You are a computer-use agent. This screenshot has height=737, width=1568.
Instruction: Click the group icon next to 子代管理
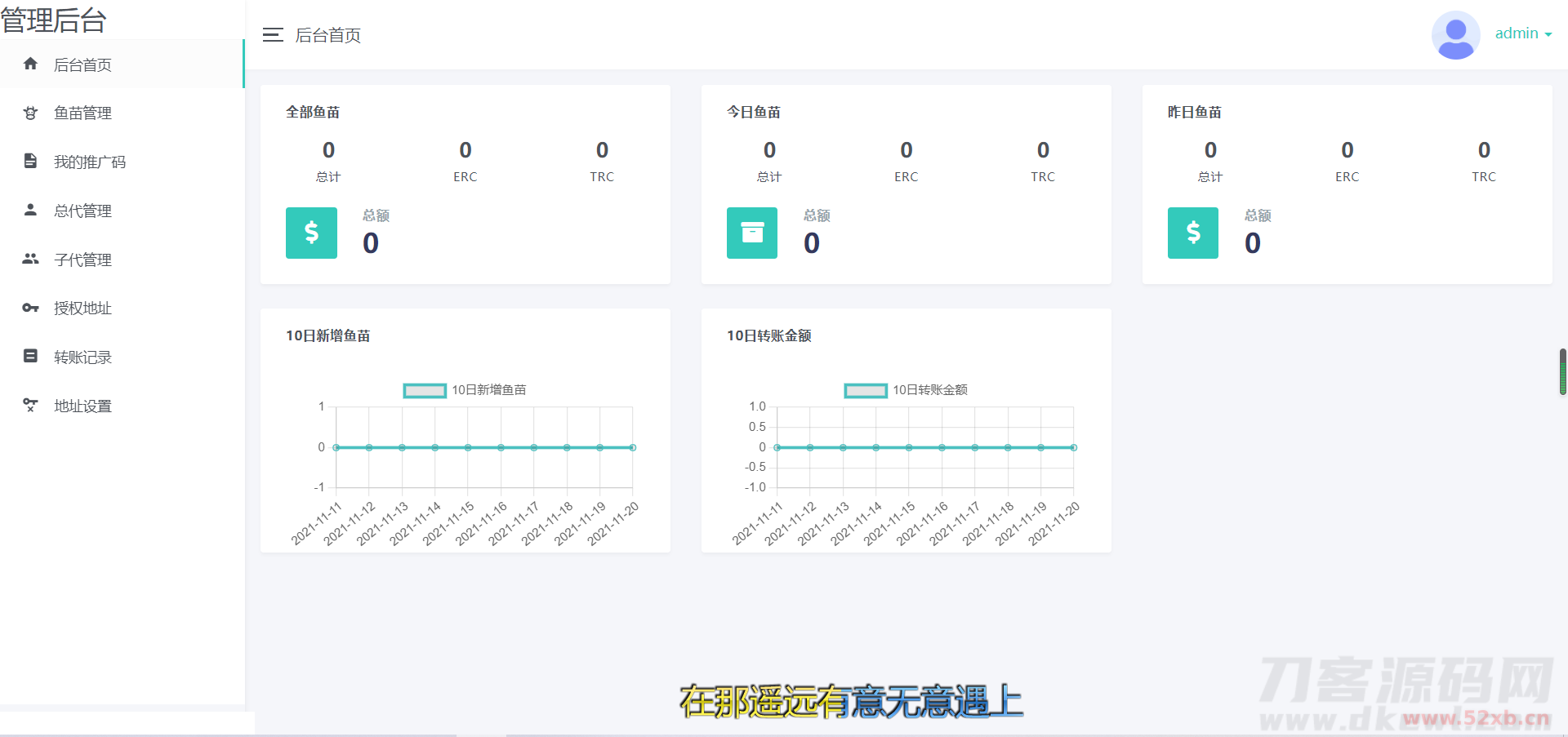pyautogui.click(x=30, y=259)
